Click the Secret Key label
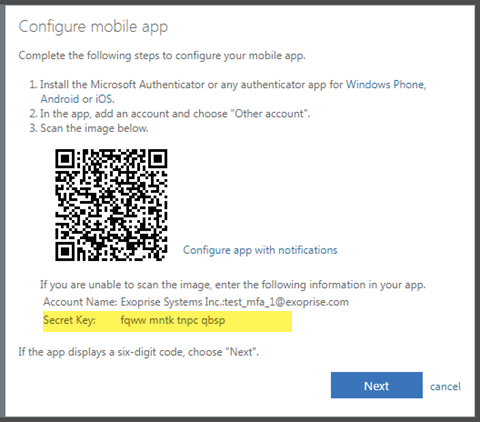Image resolution: width=480 pixels, height=422 pixels. click(x=69, y=320)
